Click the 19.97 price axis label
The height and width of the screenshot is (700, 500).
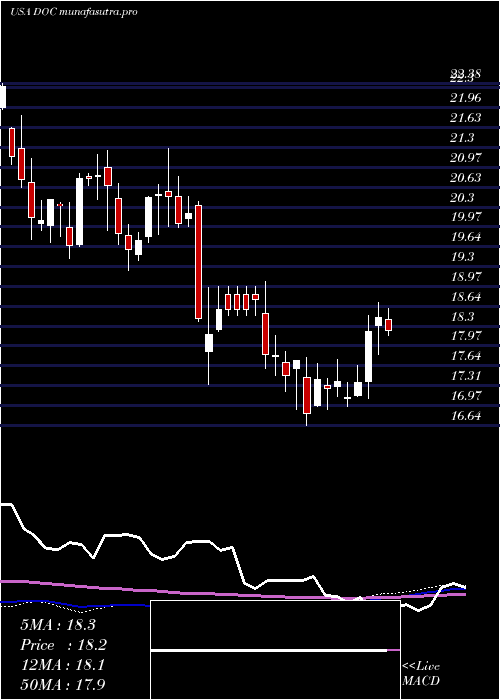coord(466,217)
